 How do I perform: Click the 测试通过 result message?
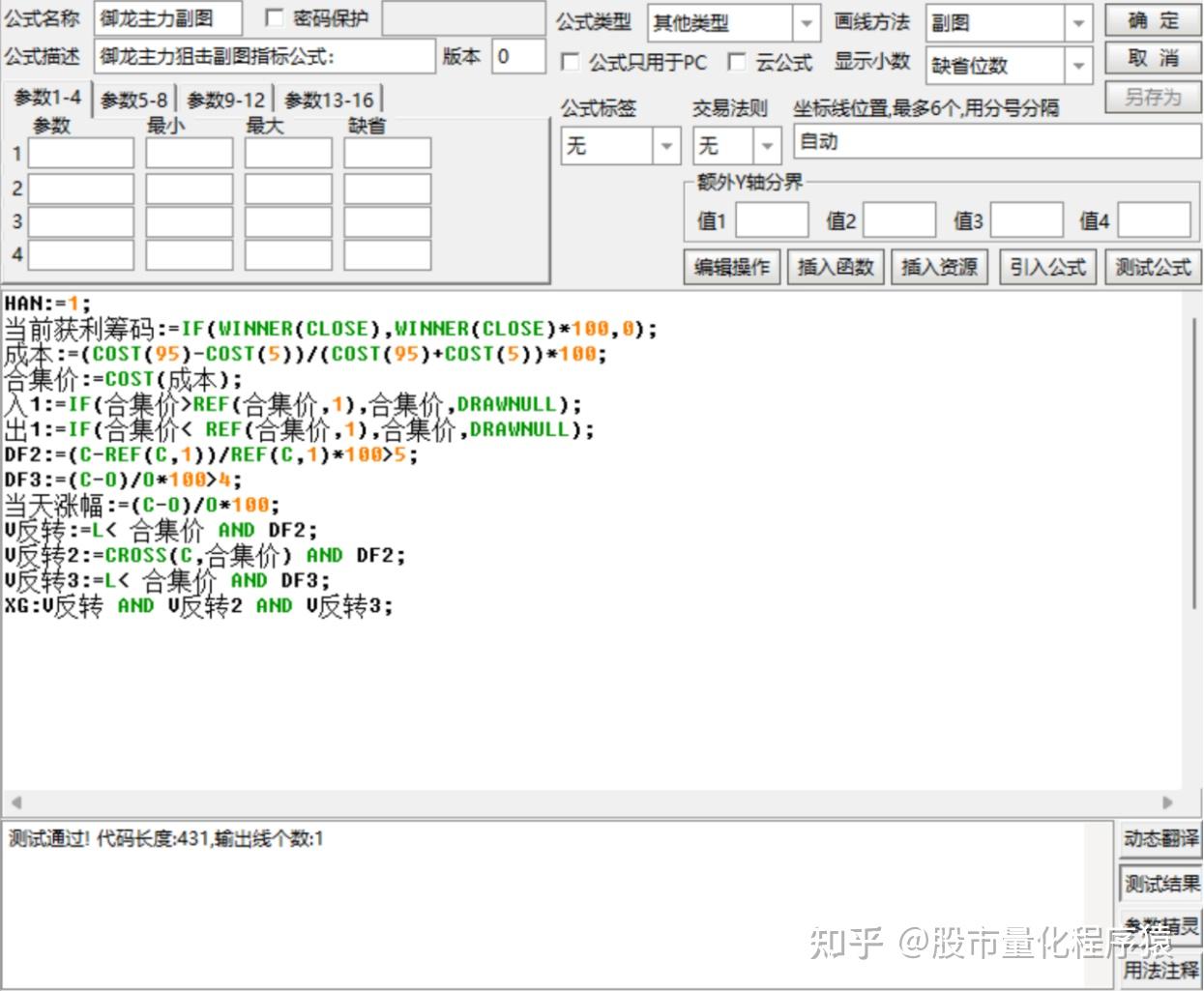(166, 839)
